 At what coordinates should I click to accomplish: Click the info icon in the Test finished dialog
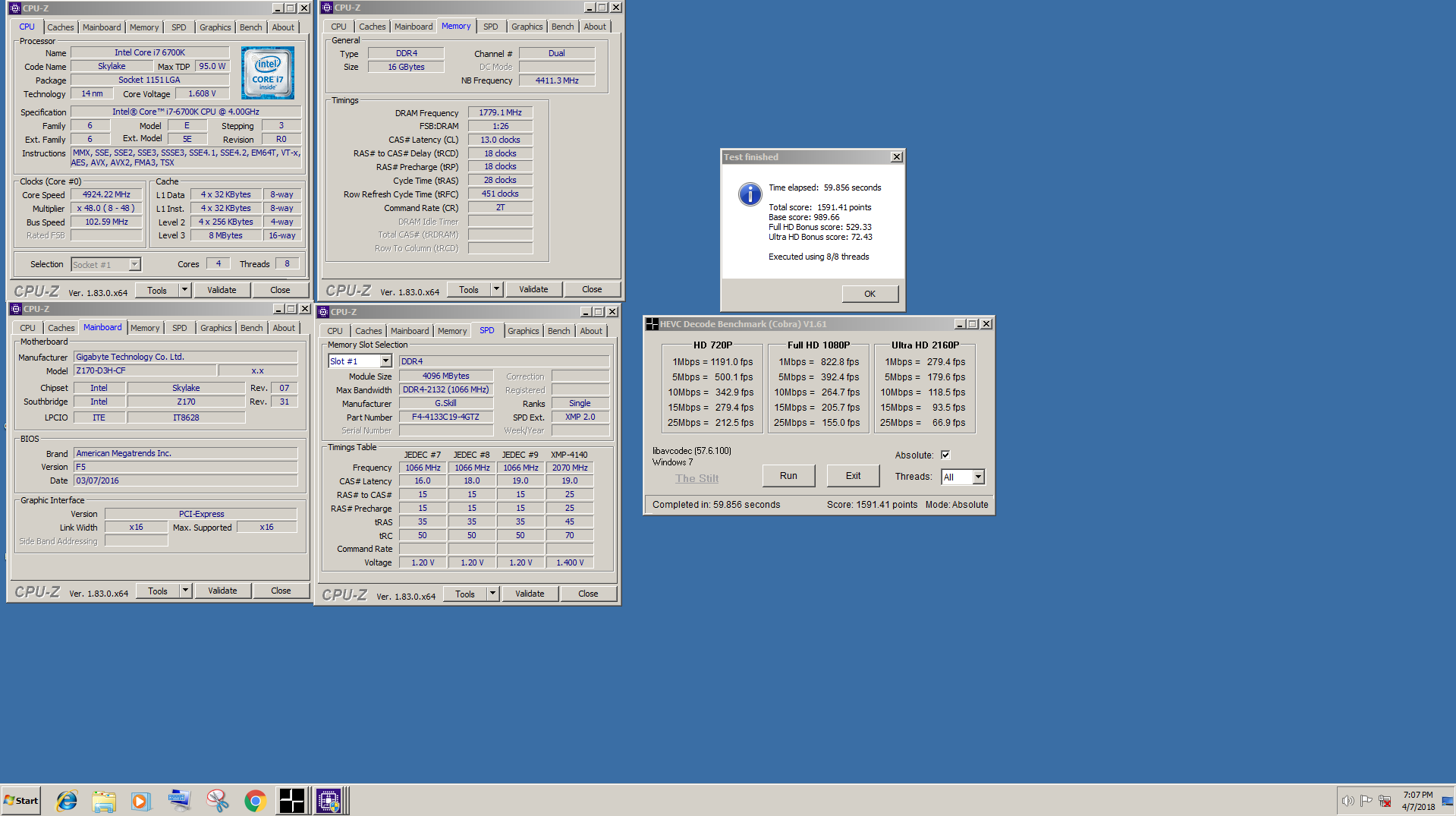(750, 194)
